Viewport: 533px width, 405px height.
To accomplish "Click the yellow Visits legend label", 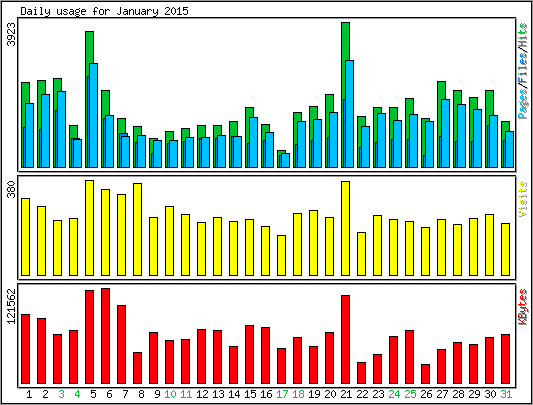I will coord(523,199).
